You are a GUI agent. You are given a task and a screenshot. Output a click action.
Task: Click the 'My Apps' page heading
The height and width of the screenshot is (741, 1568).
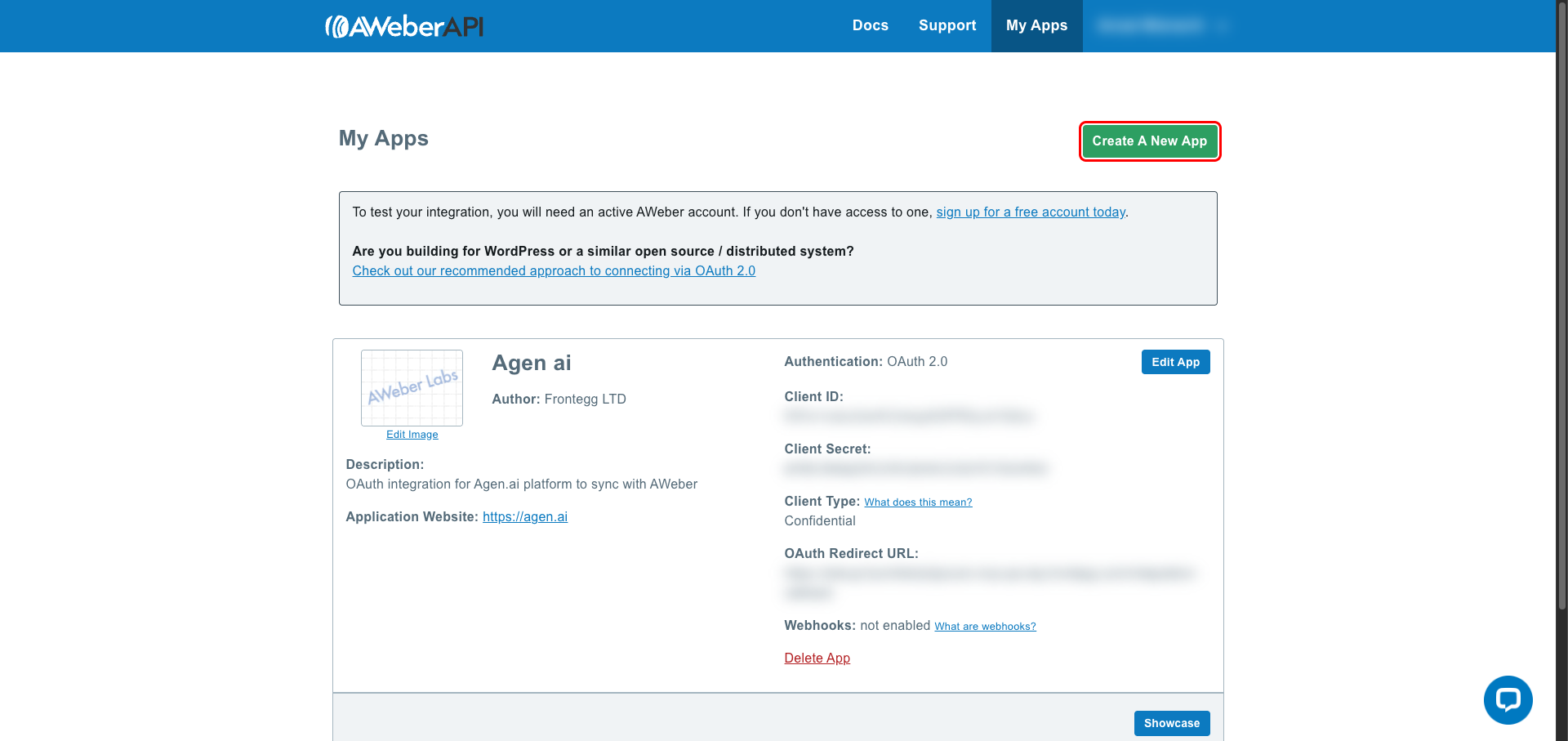pyautogui.click(x=384, y=138)
